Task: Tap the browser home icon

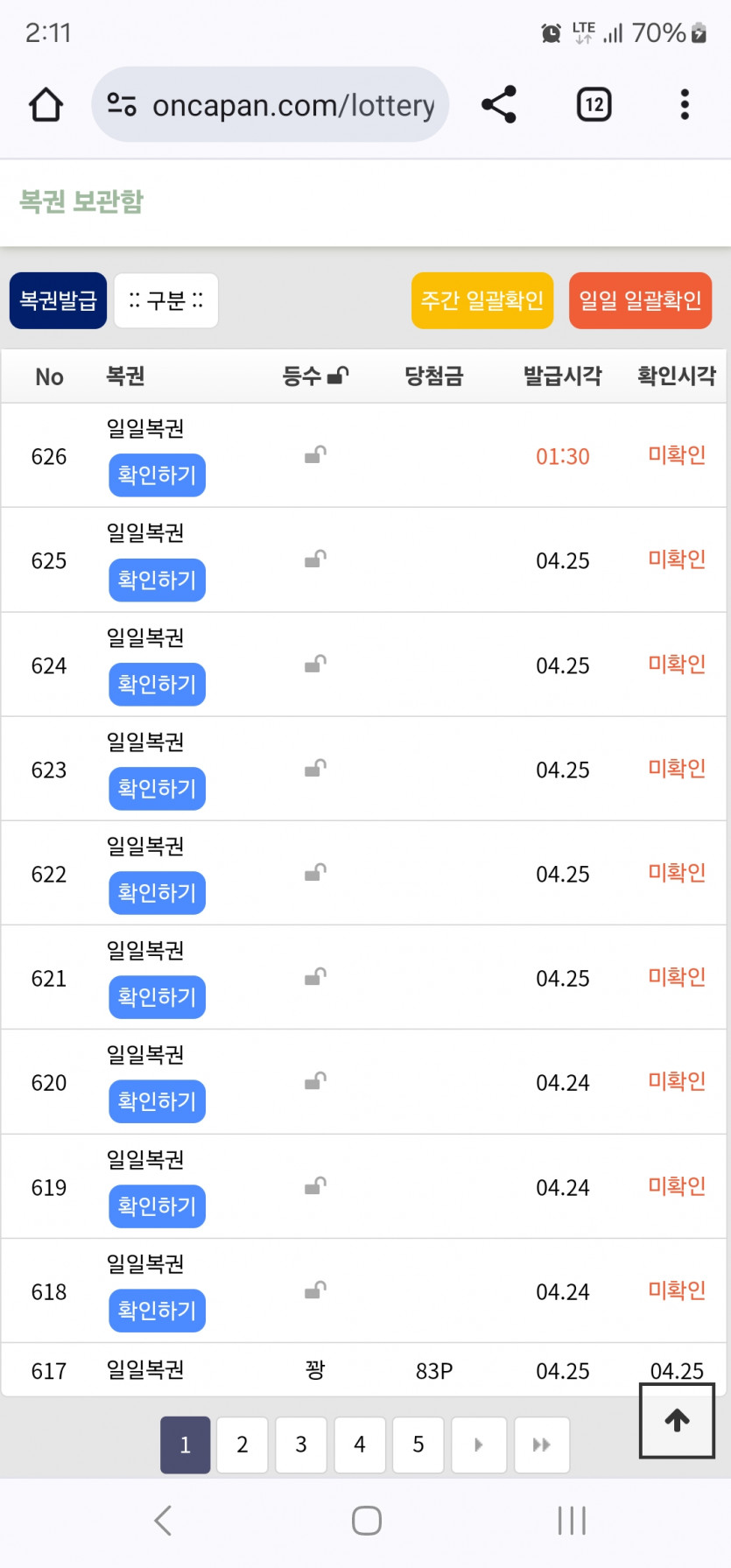Action: pos(46,105)
